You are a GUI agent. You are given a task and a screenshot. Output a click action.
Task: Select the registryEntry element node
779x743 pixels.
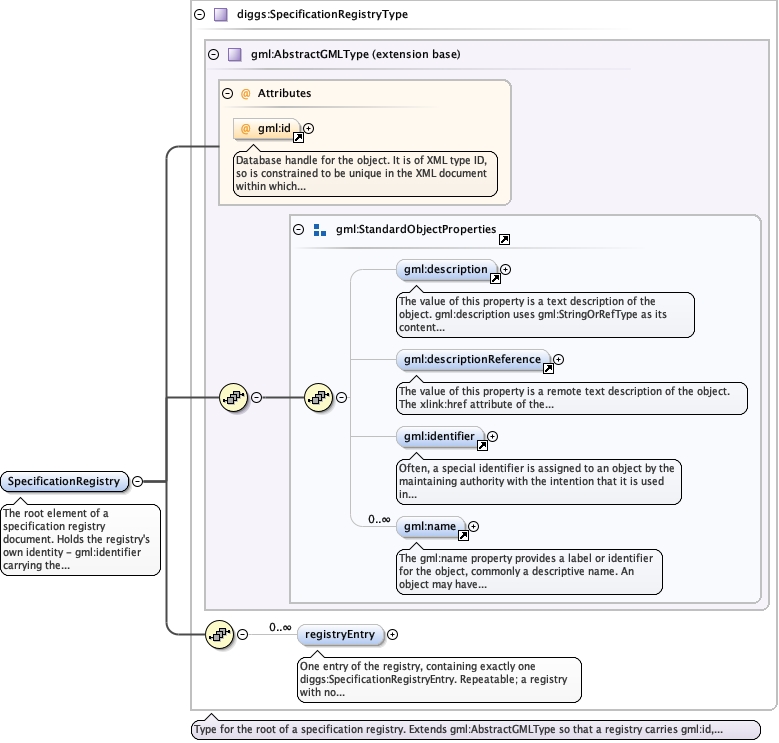[x=340, y=634]
